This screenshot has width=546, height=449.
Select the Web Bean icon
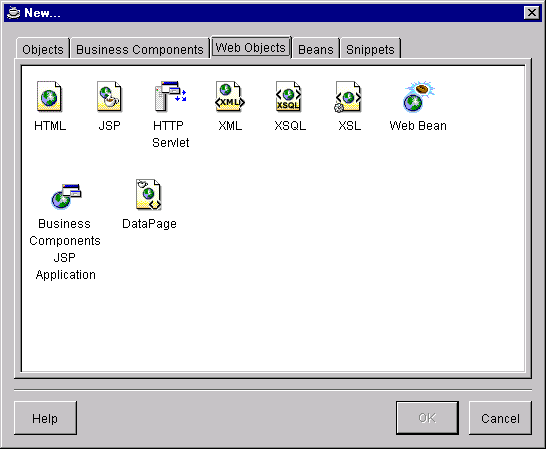418,96
